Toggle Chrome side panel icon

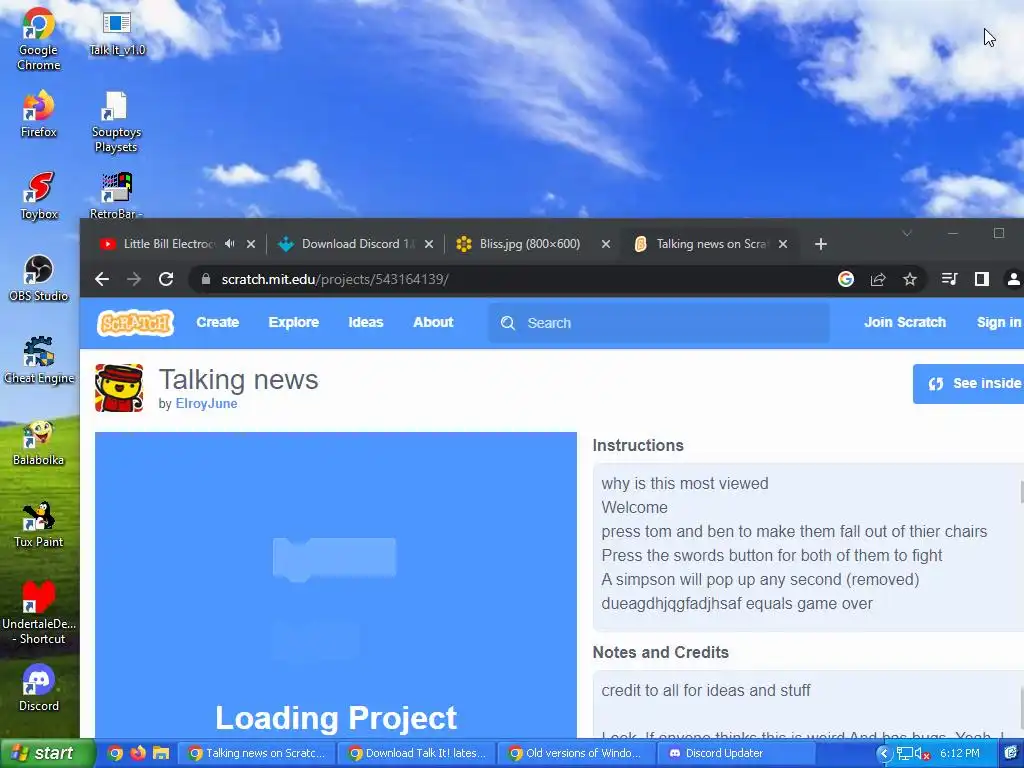[x=982, y=280]
